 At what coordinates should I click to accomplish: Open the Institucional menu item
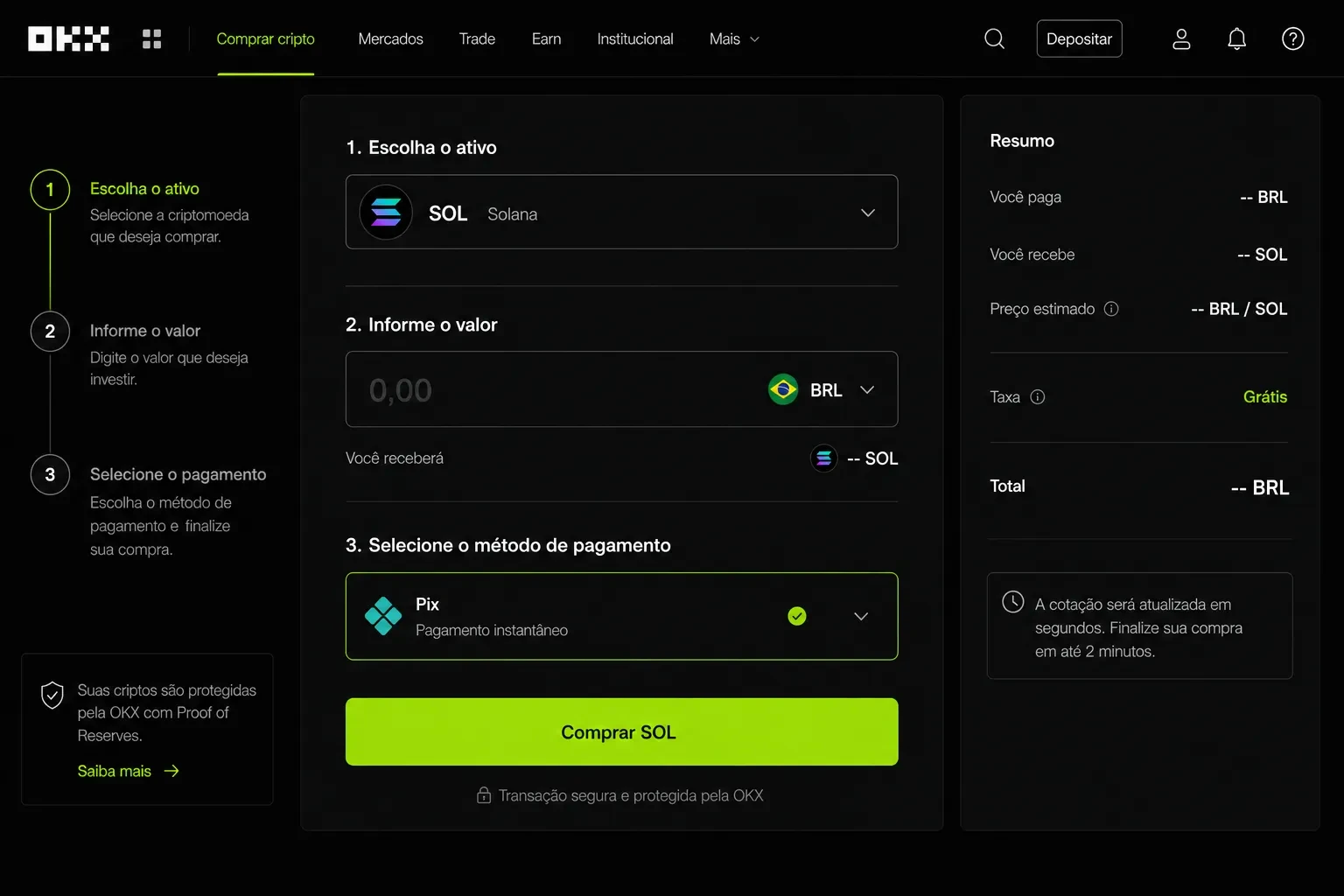click(635, 38)
